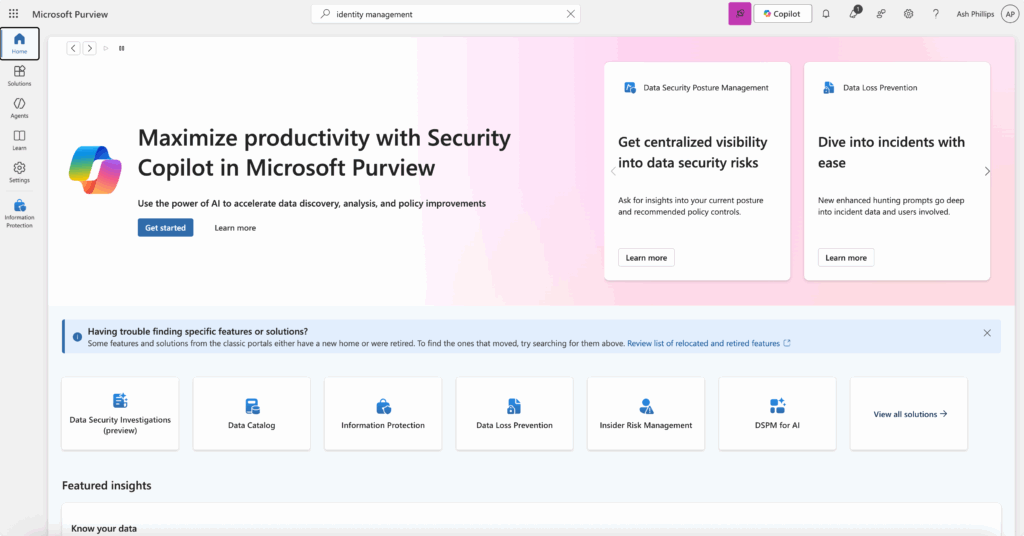This screenshot has width=1024, height=536.
Task: Click the Get started button
Action: tap(165, 228)
